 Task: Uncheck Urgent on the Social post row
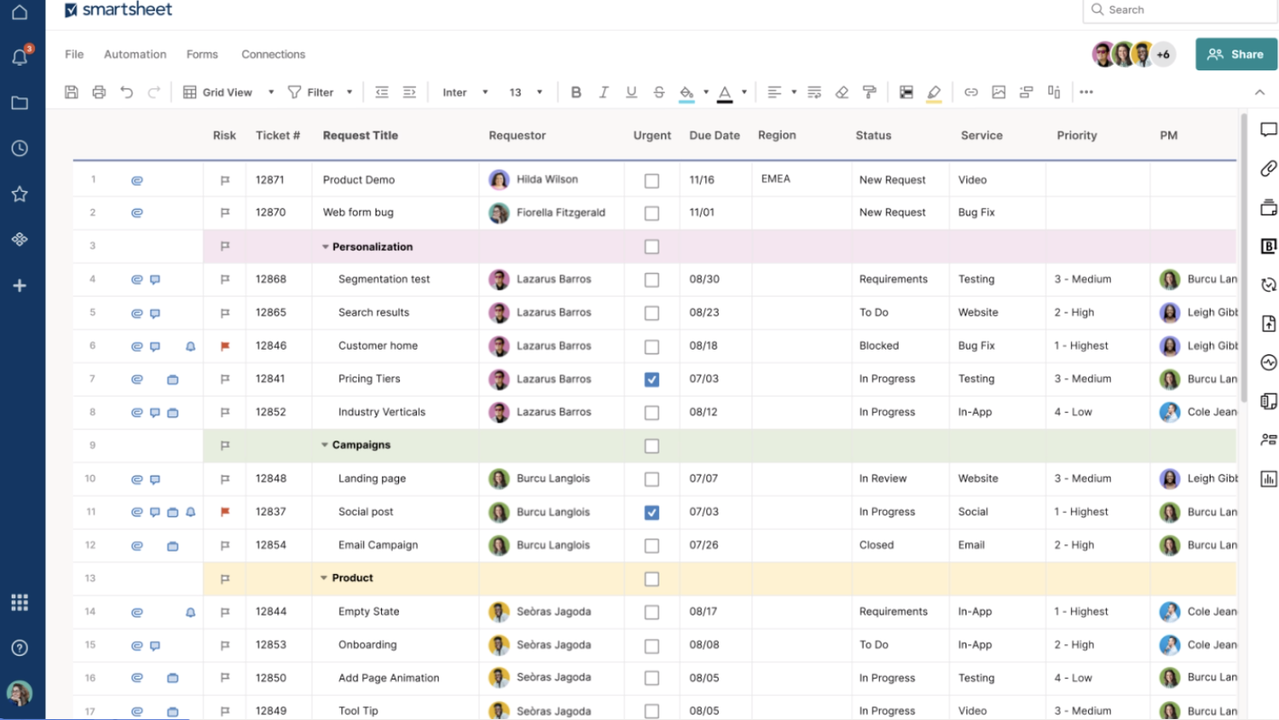[x=651, y=512]
